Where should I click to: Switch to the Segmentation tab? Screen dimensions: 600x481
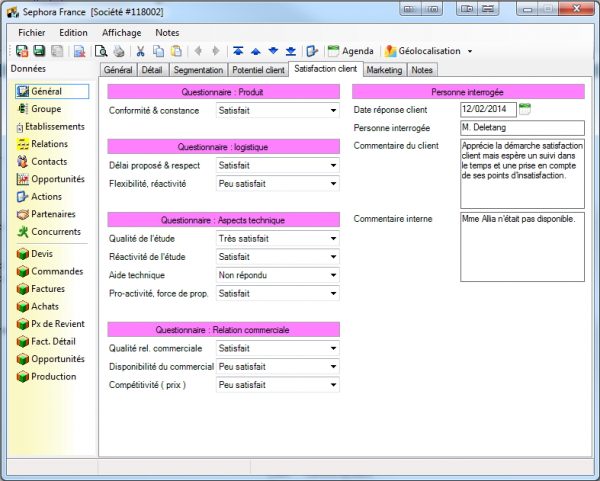point(198,70)
